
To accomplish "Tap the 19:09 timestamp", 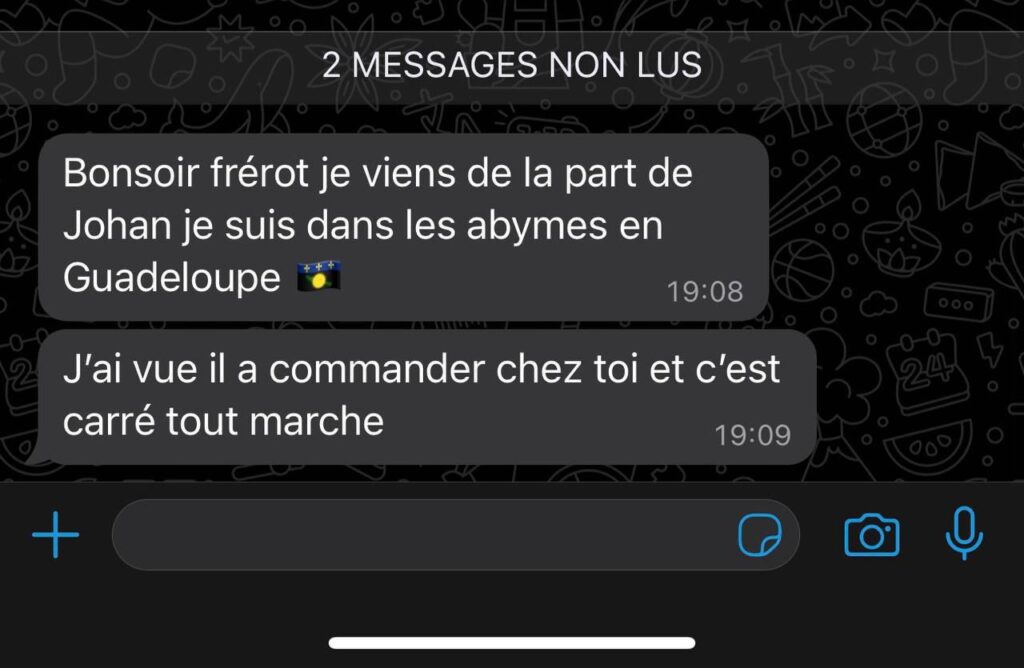I will [752, 436].
